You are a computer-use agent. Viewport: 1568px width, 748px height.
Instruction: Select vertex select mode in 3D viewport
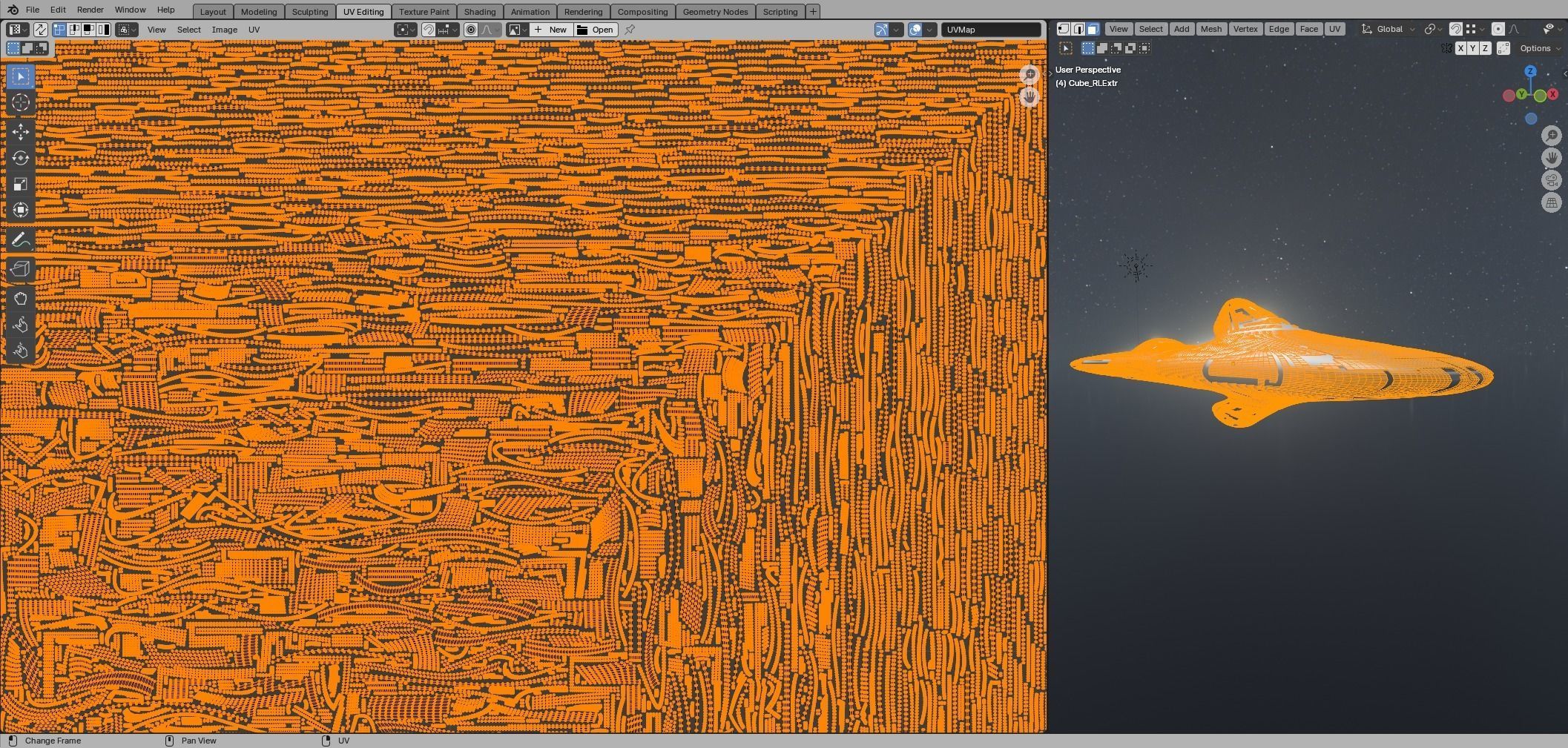coord(1064,29)
